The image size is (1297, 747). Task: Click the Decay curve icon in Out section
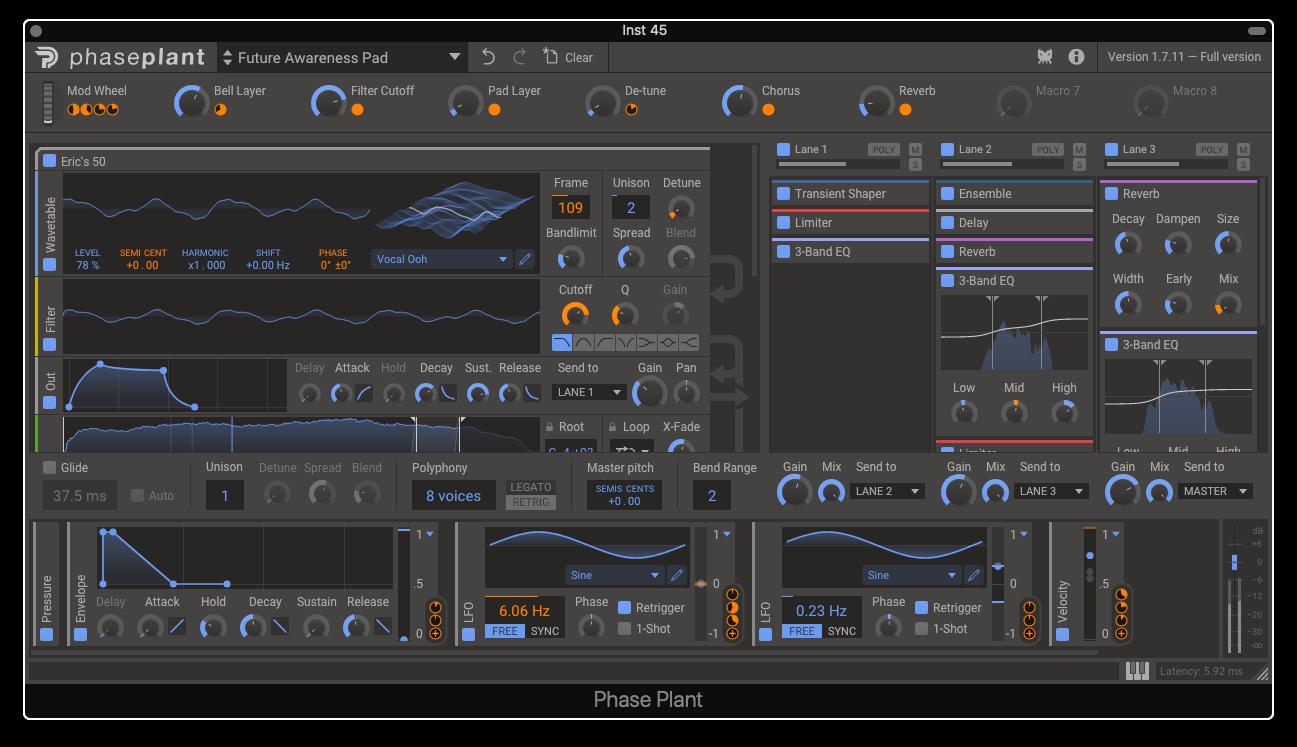[x=449, y=393]
